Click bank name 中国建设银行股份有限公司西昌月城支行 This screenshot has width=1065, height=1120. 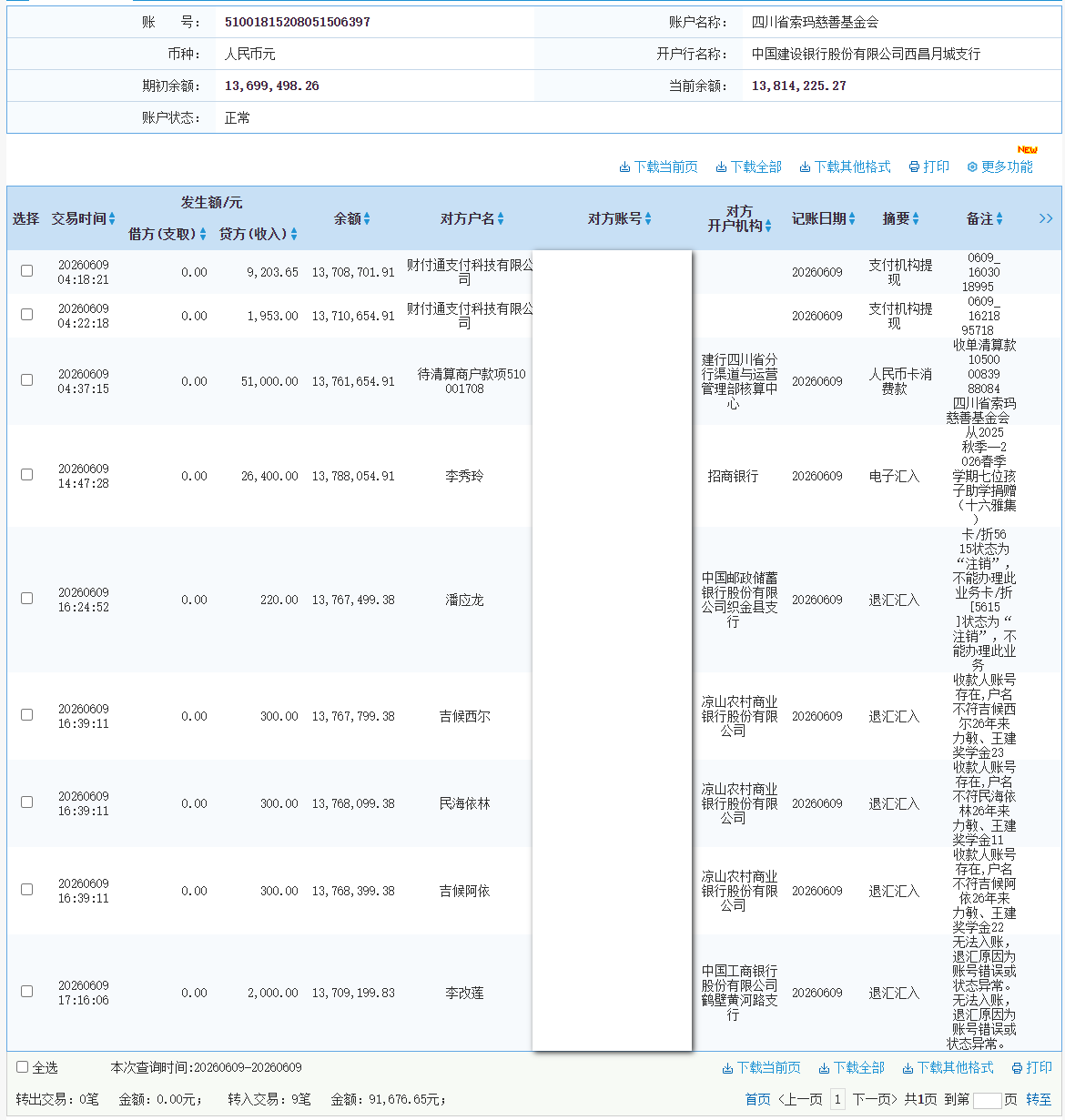pos(867,54)
